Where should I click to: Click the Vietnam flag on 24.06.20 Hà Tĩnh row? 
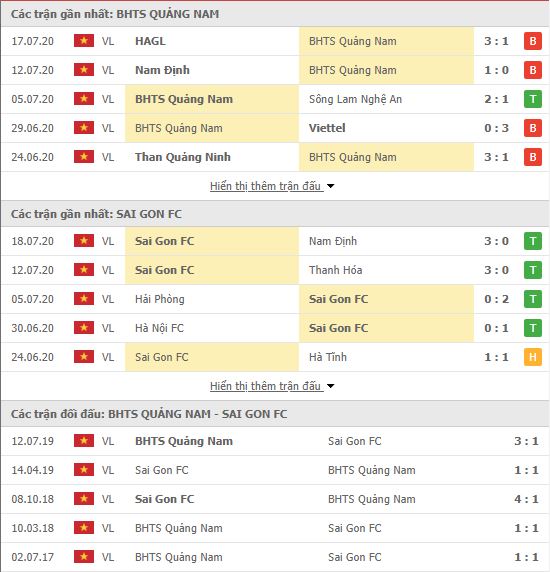point(84,357)
